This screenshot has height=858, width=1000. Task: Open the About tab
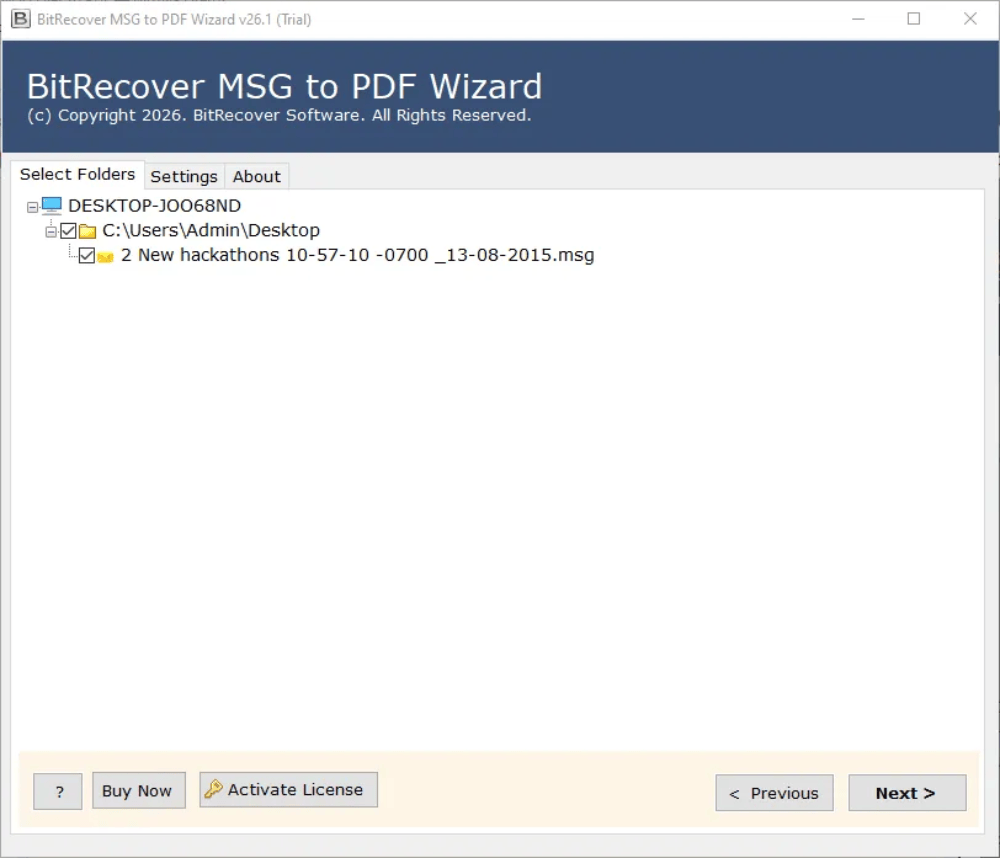pos(256,176)
